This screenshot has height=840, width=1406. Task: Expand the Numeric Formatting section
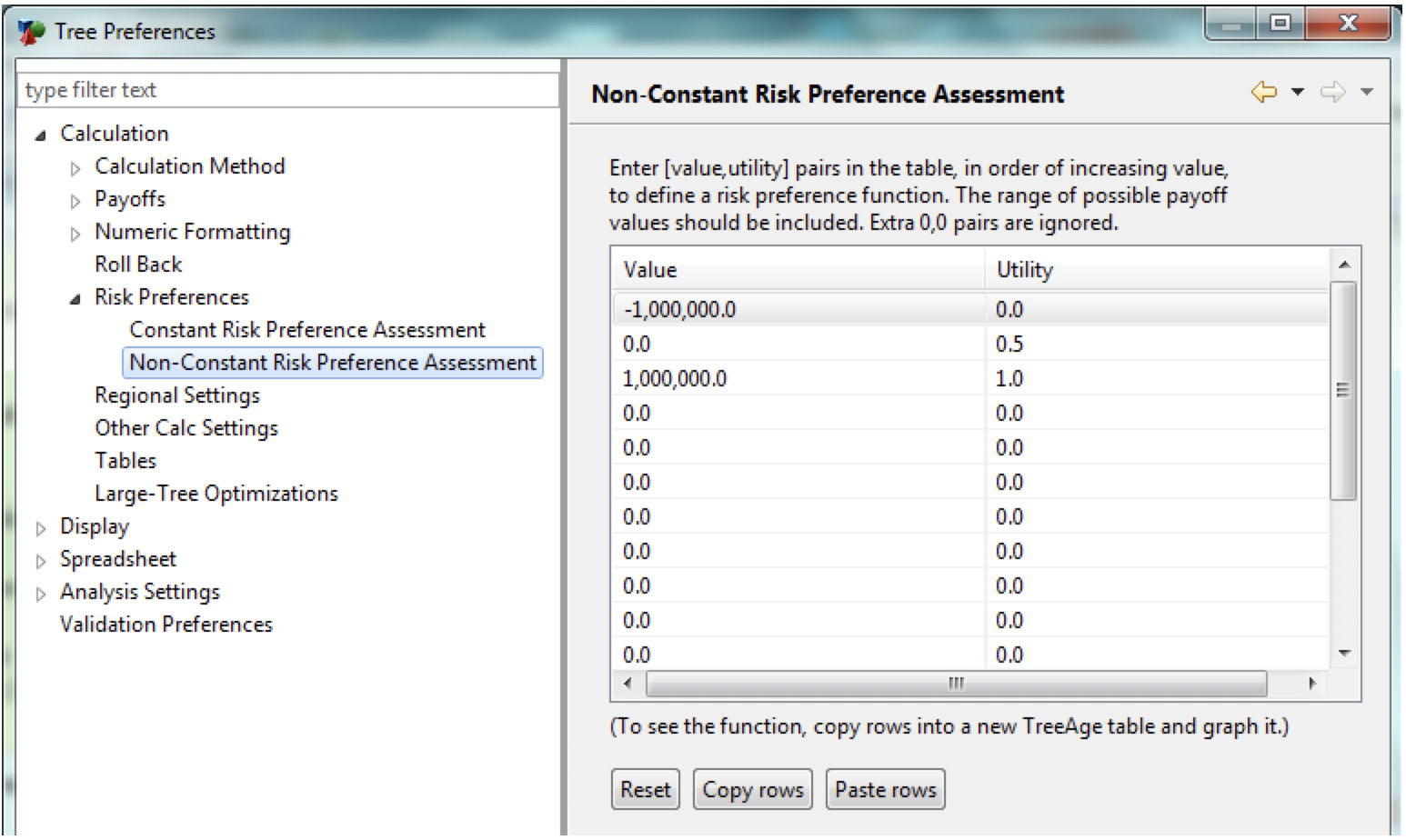76,232
